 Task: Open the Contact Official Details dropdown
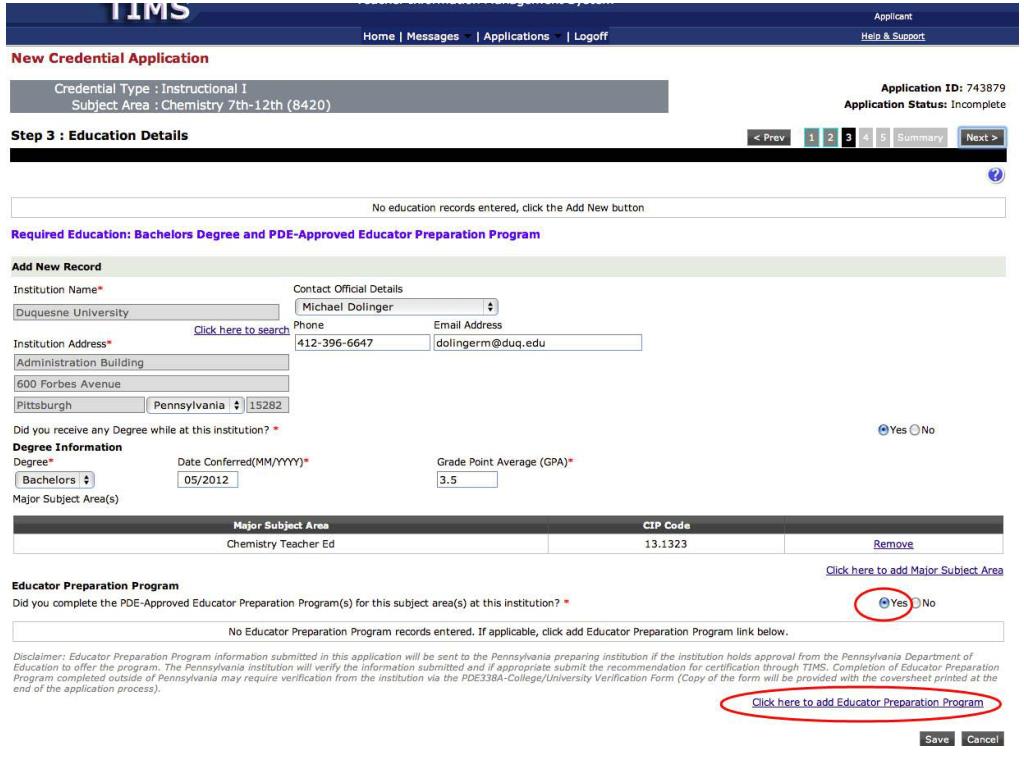396,307
